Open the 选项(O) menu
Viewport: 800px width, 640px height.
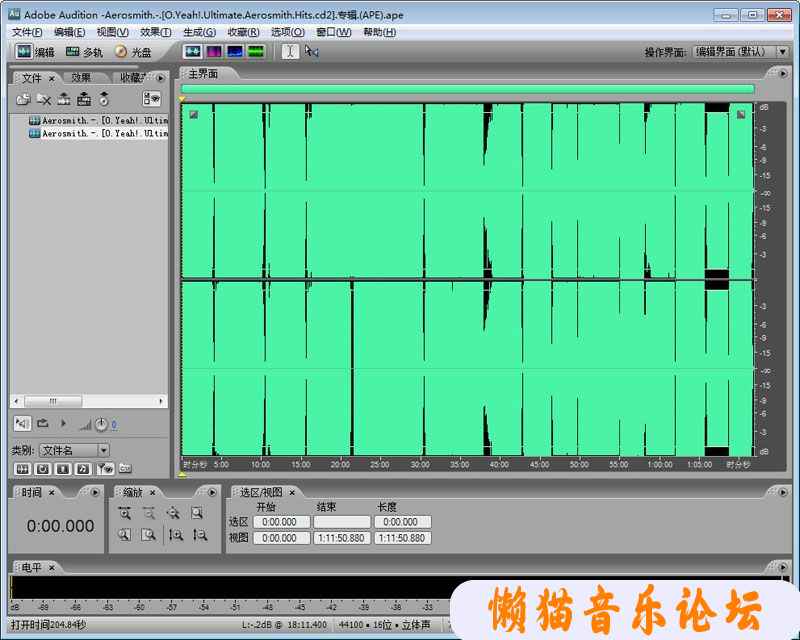coord(288,32)
